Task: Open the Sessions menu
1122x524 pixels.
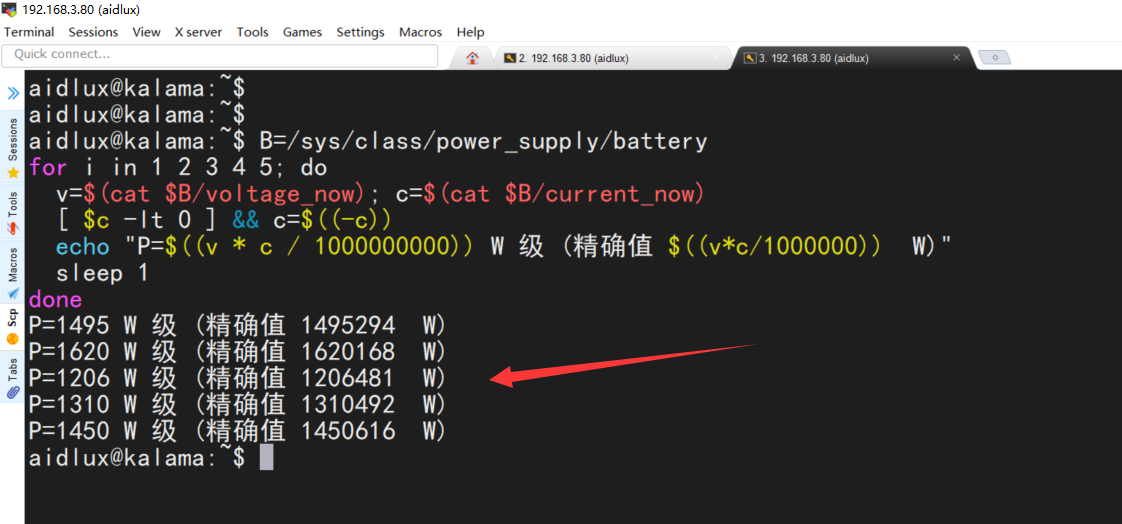Action: (93, 32)
